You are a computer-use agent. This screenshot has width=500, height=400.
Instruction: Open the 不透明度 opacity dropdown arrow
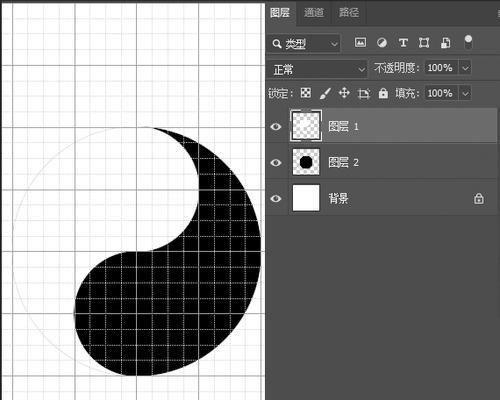[465, 68]
